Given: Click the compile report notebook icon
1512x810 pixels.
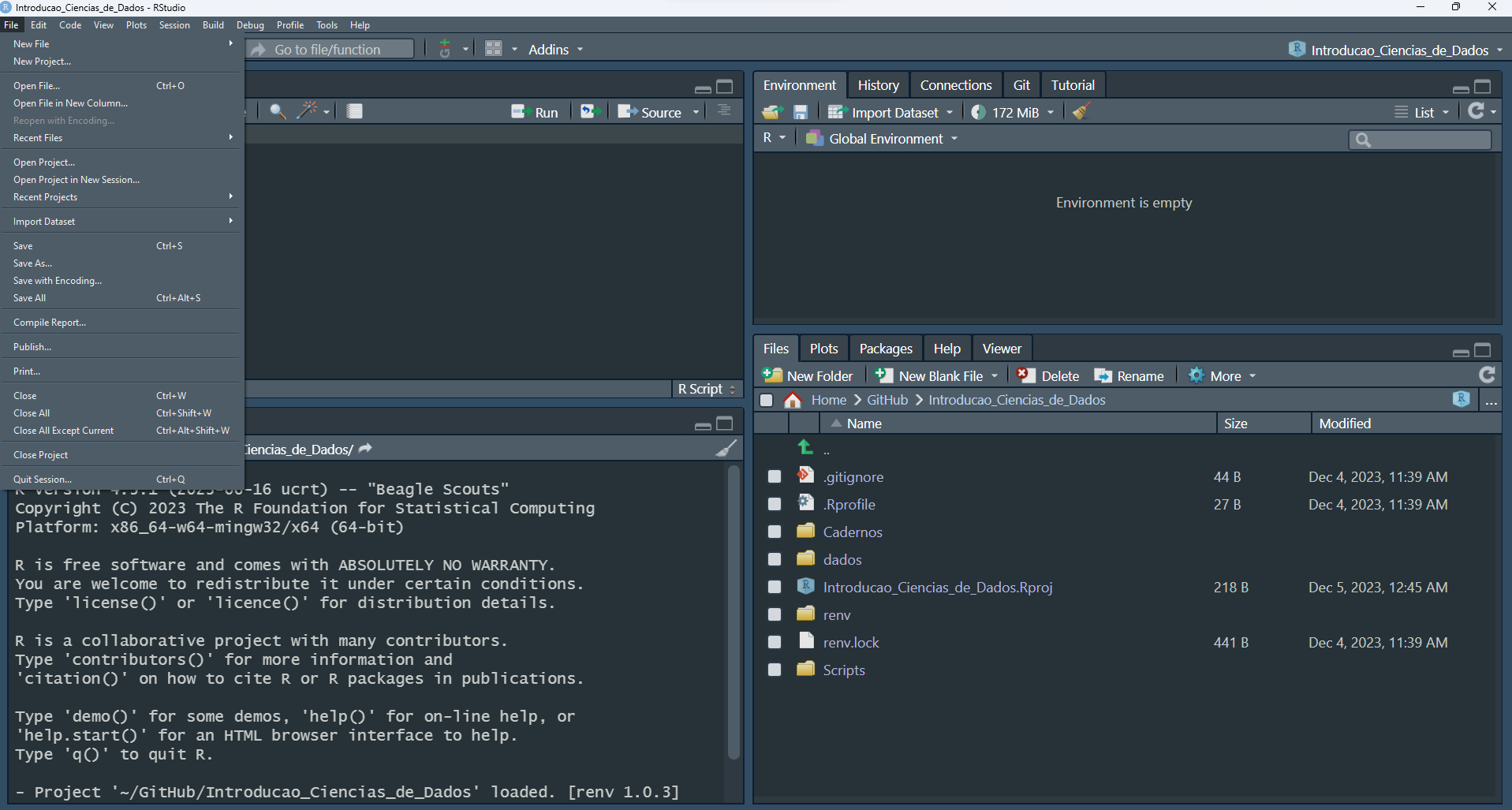Looking at the screenshot, I should (355, 111).
